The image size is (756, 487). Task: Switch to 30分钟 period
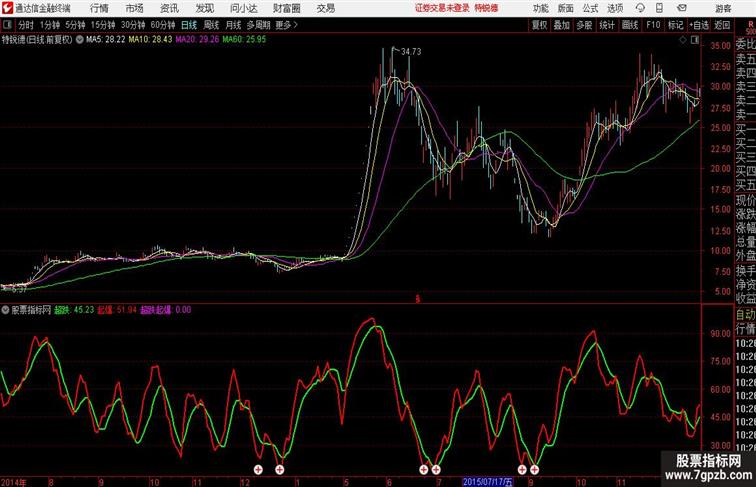(133, 25)
